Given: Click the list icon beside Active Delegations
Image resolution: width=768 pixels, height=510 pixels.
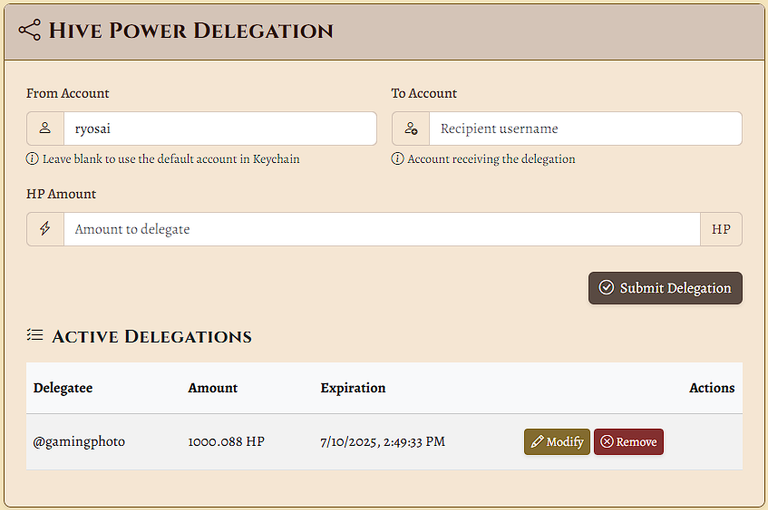Looking at the screenshot, I should pos(35,335).
